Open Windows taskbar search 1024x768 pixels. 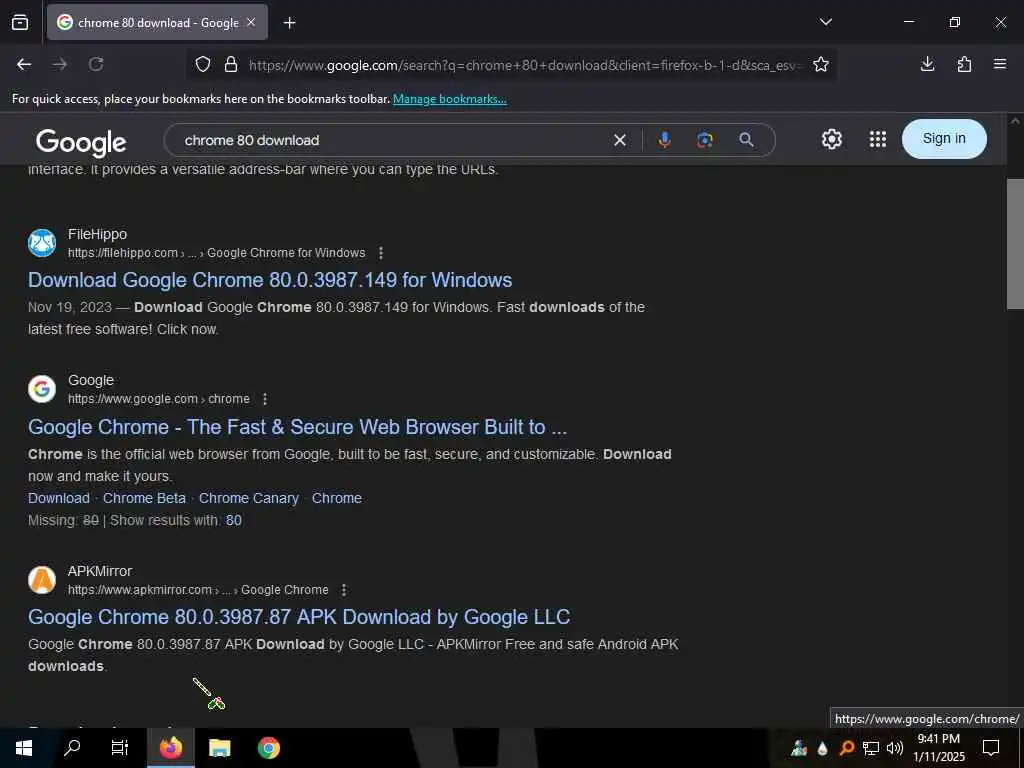tap(72, 748)
